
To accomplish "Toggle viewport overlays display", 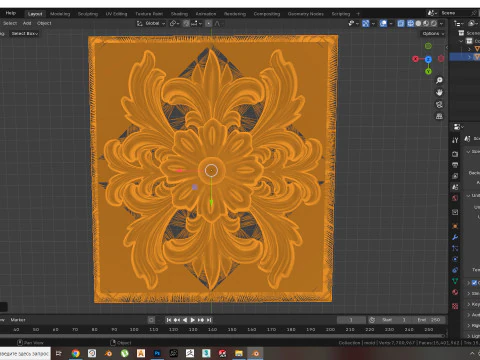I will [383, 23].
